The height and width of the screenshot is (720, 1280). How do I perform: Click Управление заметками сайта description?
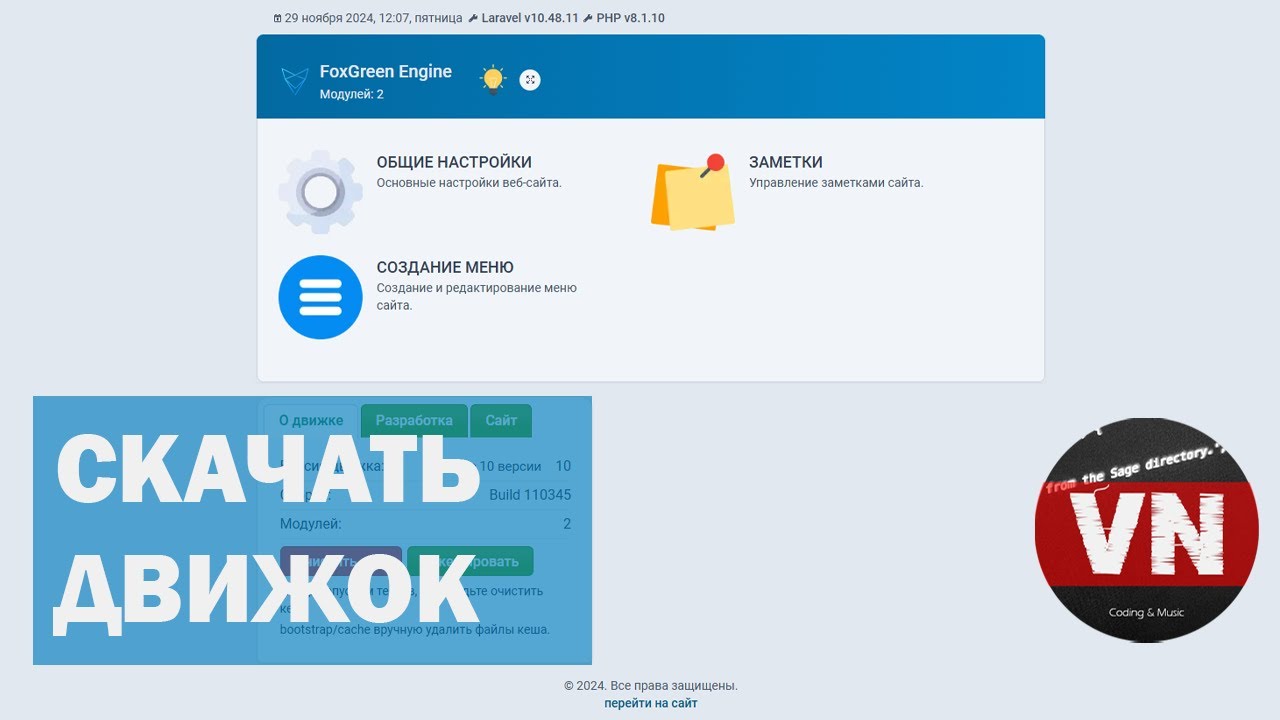[836, 183]
